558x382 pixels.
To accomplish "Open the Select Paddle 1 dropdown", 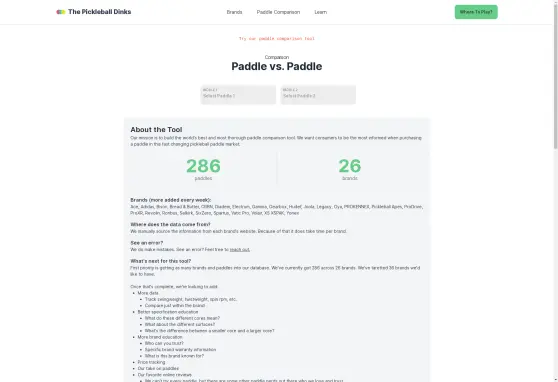I will pos(238,95).
